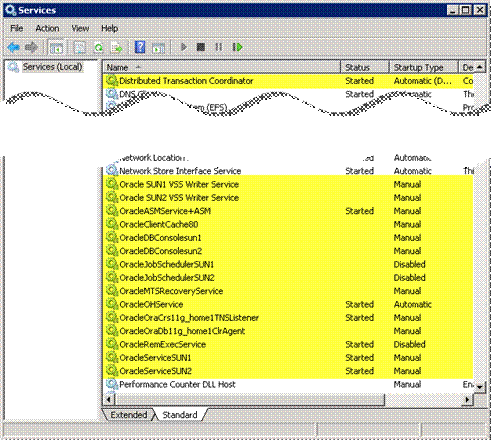Click the Forward arrow toolbar icon
The height and width of the screenshot is (440, 491).
pos(32,47)
